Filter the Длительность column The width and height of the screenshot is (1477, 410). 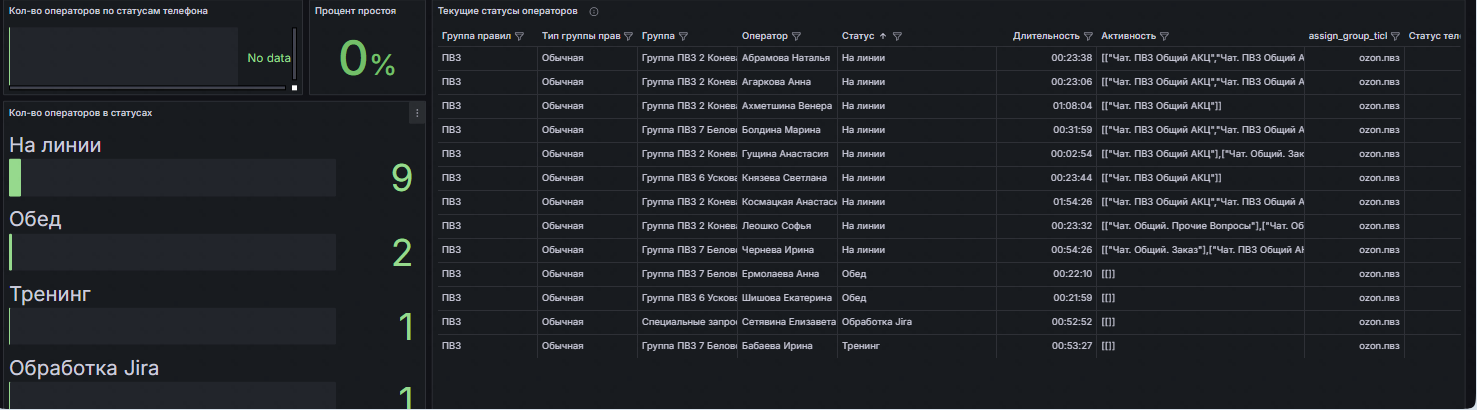pyautogui.click(x=1088, y=36)
